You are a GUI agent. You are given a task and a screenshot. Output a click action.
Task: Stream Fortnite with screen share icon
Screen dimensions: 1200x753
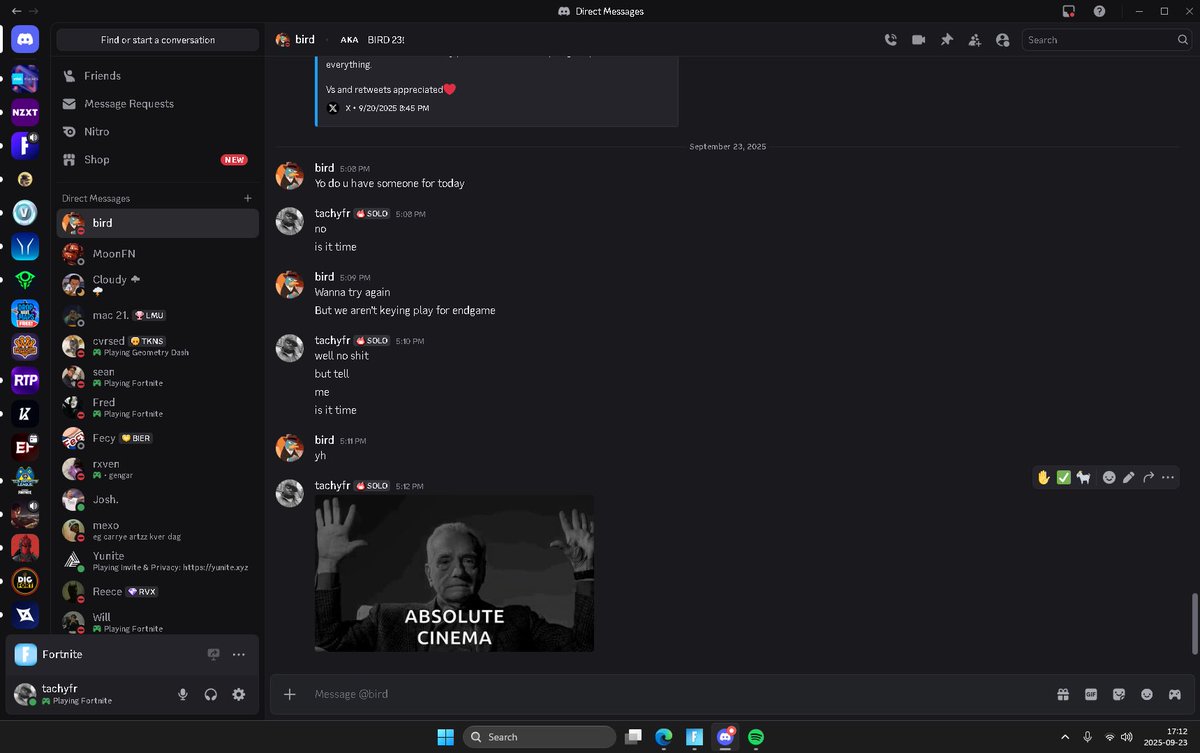(x=213, y=654)
